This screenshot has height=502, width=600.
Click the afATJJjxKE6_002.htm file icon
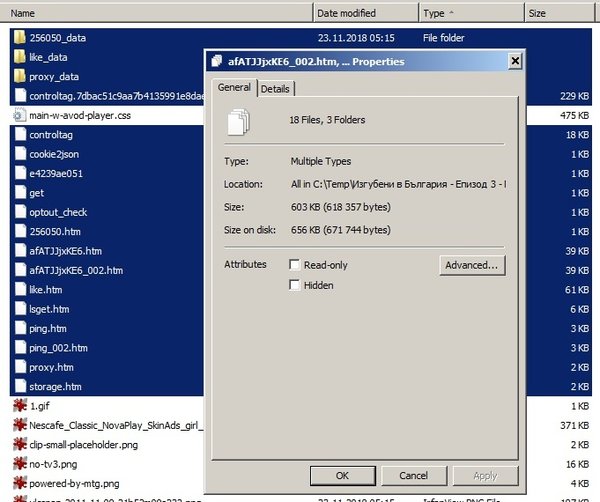coord(20,270)
